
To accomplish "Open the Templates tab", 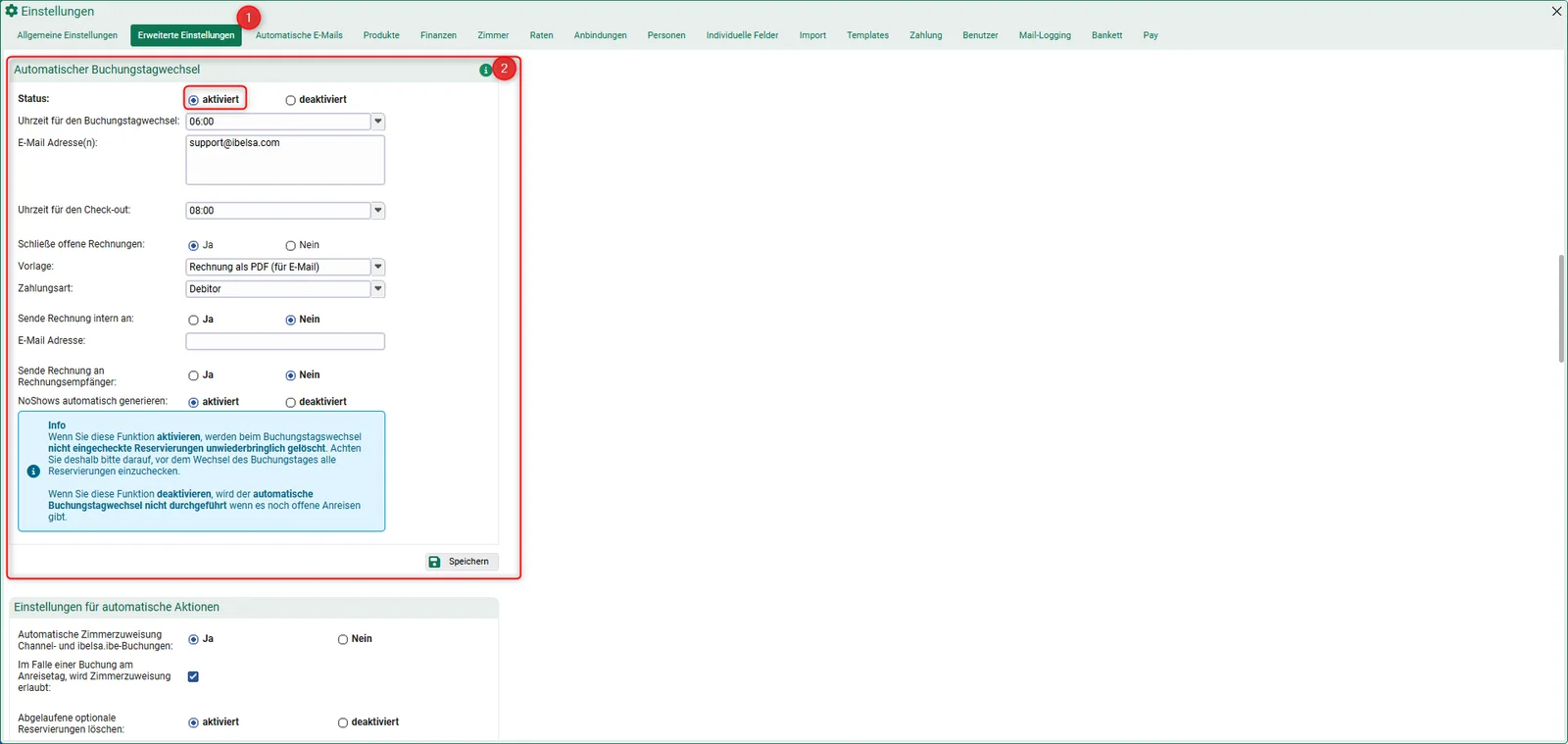I will click(x=868, y=35).
